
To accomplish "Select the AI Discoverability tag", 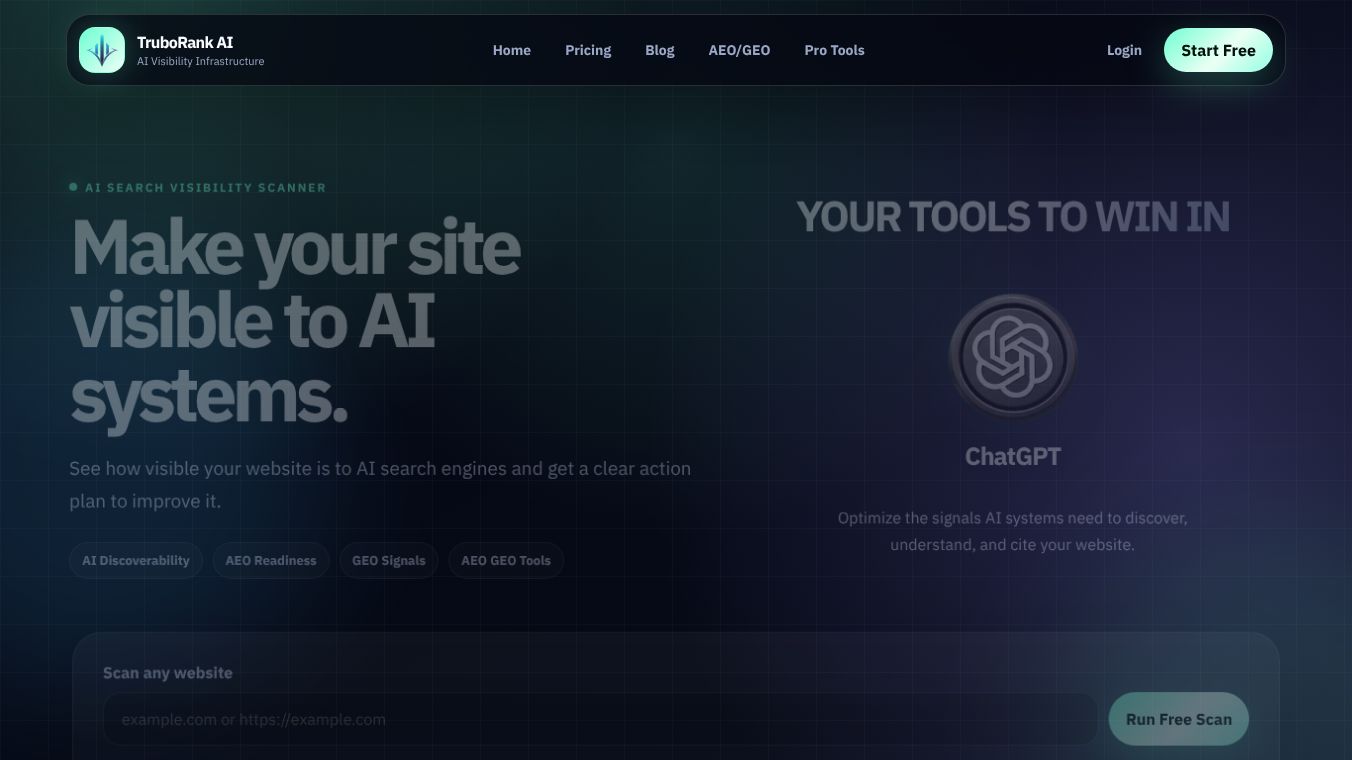I will pyautogui.click(x=136, y=560).
